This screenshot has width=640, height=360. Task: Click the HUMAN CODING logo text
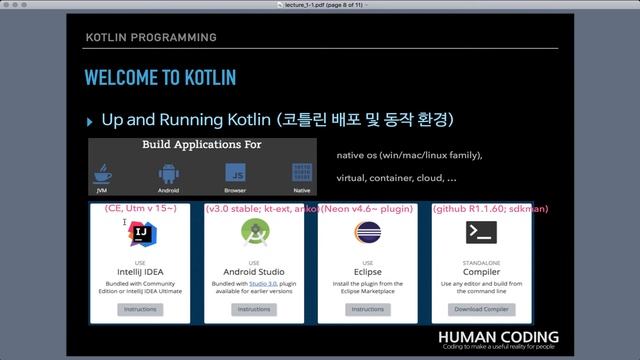coord(498,337)
